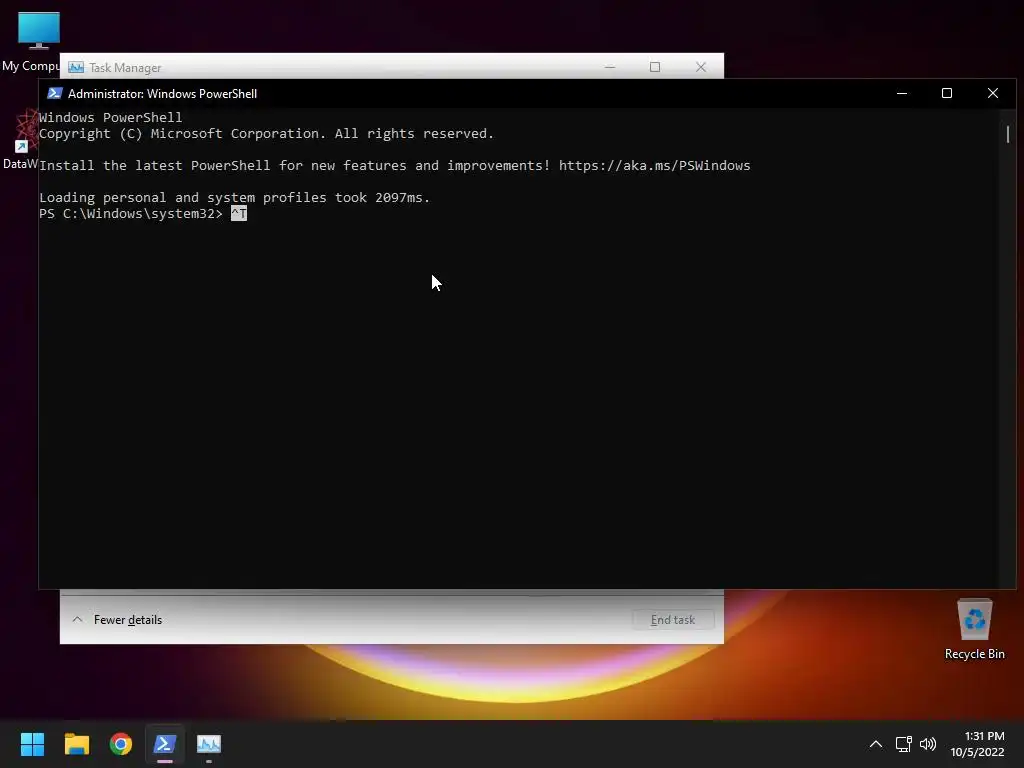Click the aka.ms/PSWindows URL text
Screen dimensions: 1024x768
coord(654,165)
